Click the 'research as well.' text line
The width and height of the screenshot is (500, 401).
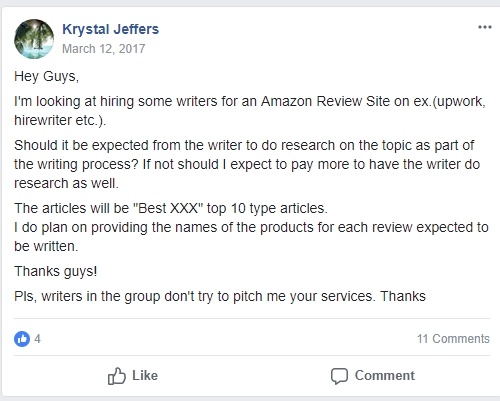(x=66, y=183)
